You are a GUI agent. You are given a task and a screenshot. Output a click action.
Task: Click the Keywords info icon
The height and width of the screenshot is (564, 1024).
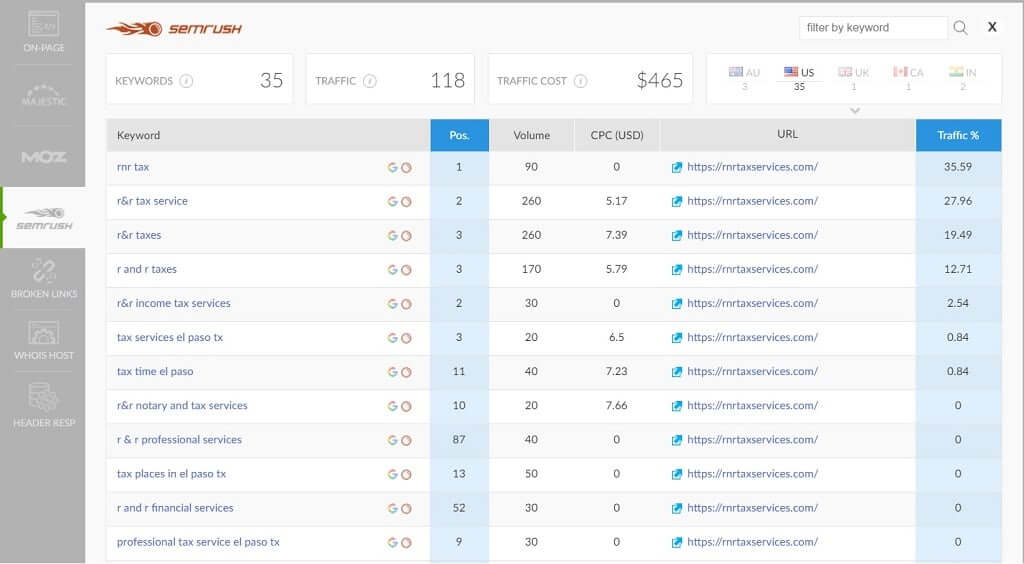tap(186, 81)
